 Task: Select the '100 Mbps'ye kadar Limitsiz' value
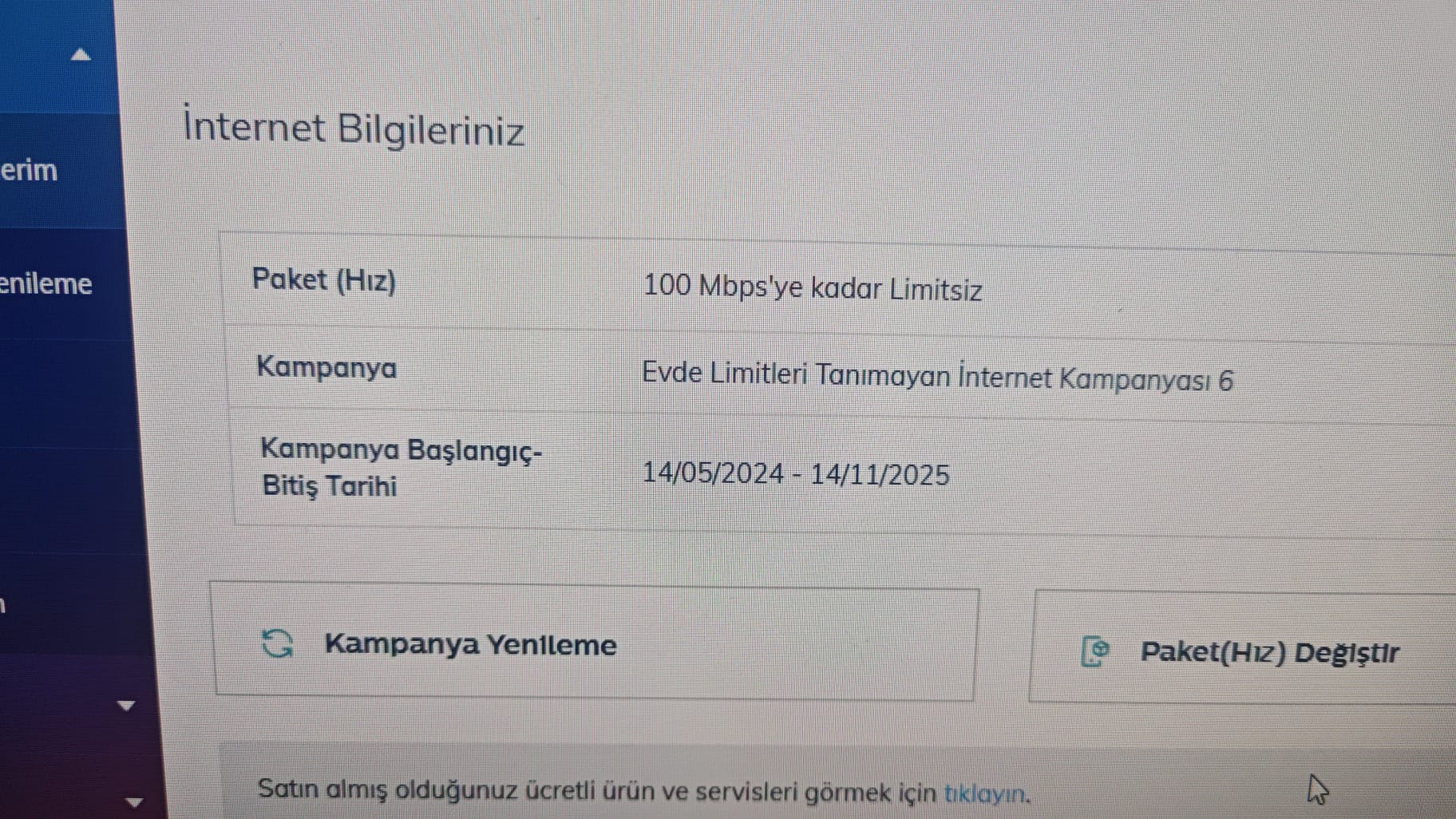(x=813, y=287)
